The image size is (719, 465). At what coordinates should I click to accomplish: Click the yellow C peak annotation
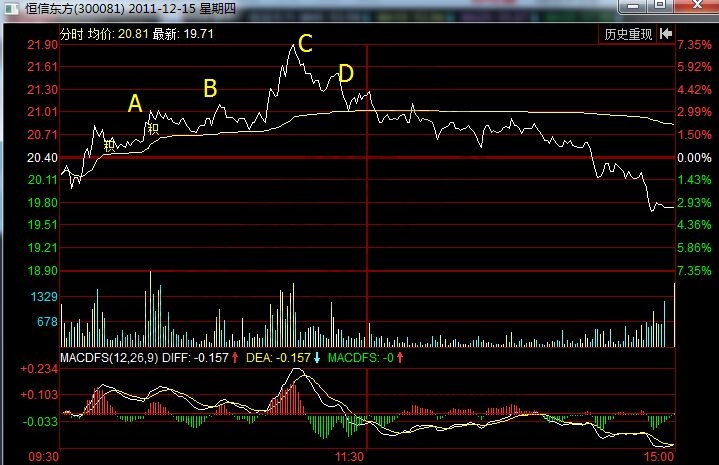(305, 43)
